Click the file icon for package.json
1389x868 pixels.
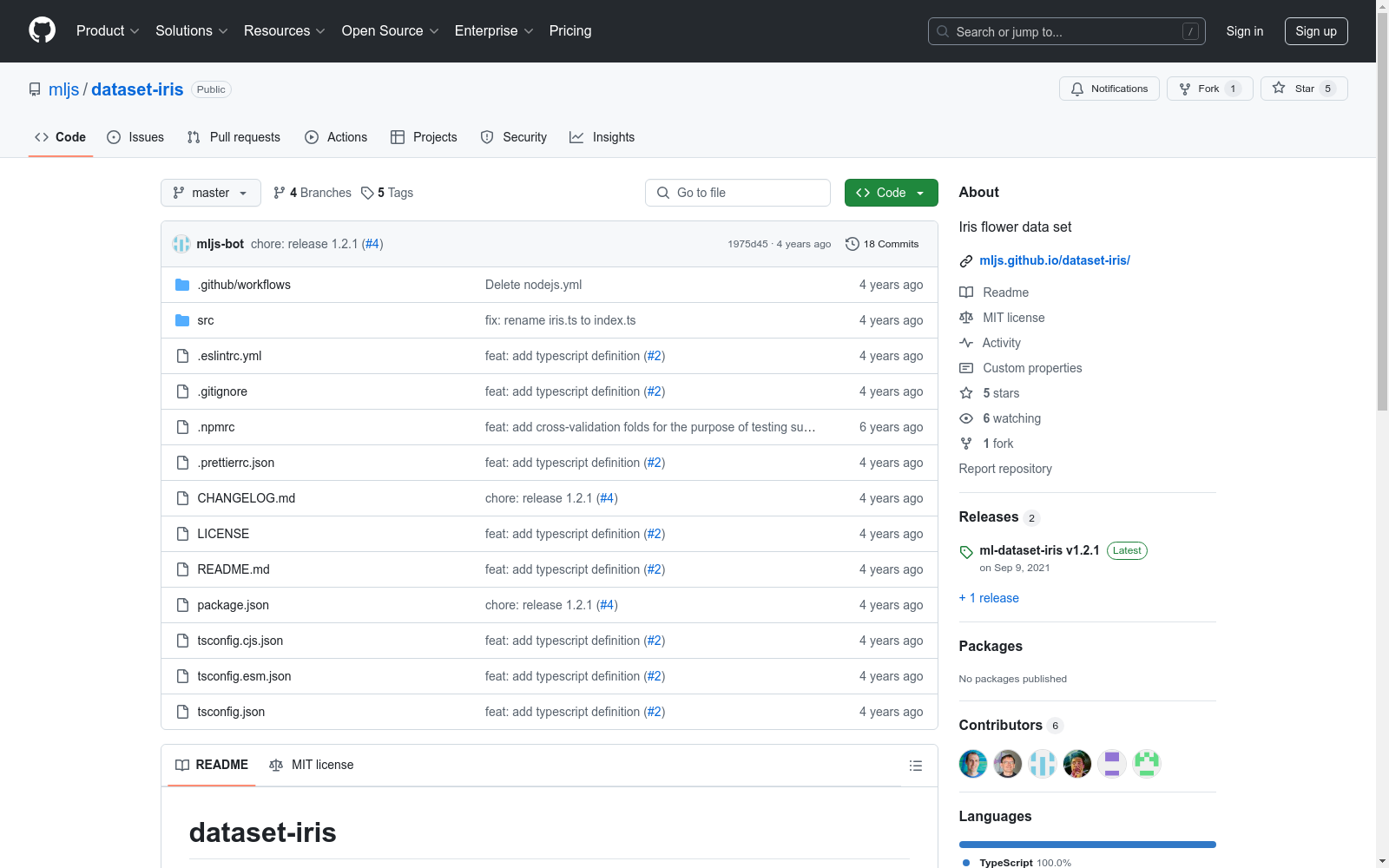182,605
